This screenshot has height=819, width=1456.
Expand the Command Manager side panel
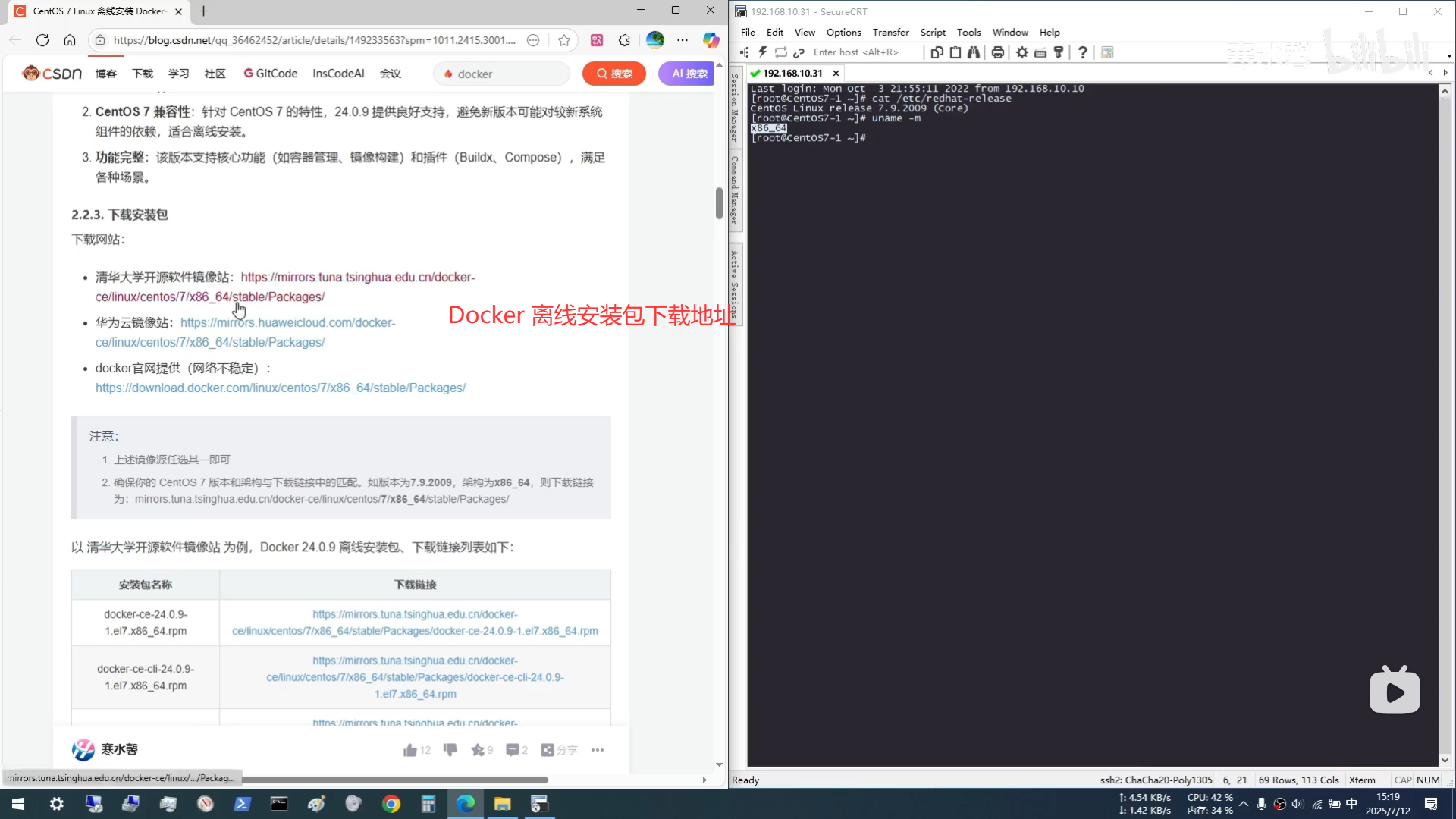point(734,190)
